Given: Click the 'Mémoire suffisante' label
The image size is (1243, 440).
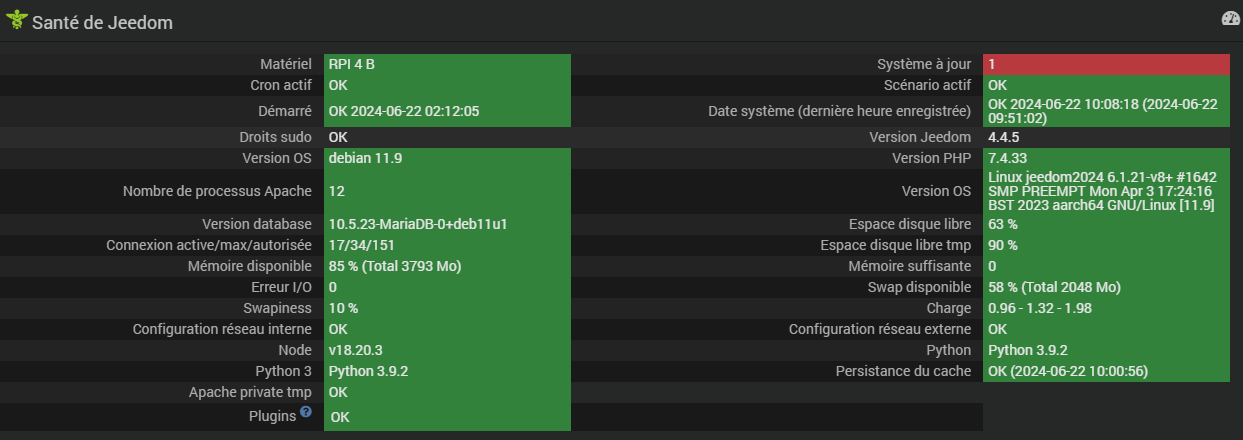Looking at the screenshot, I should click(x=909, y=266).
